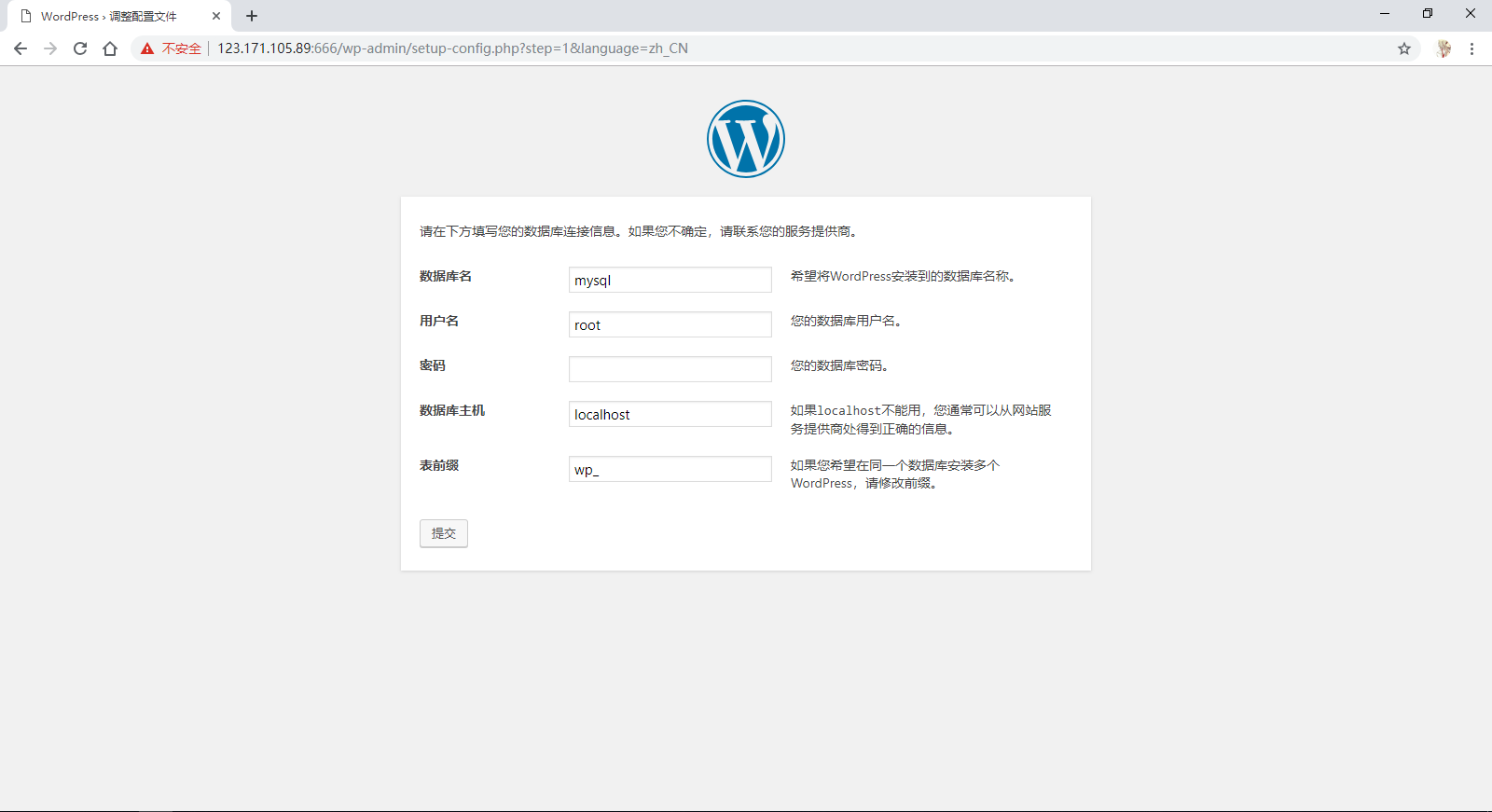Bookmark this page with the star
The height and width of the screenshot is (812, 1492).
(x=1403, y=48)
